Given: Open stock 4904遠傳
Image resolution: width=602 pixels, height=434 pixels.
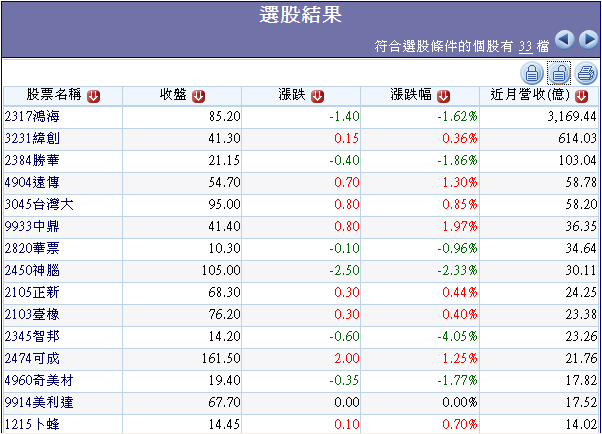Looking at the screenshot, I should [x=32, y=182].
